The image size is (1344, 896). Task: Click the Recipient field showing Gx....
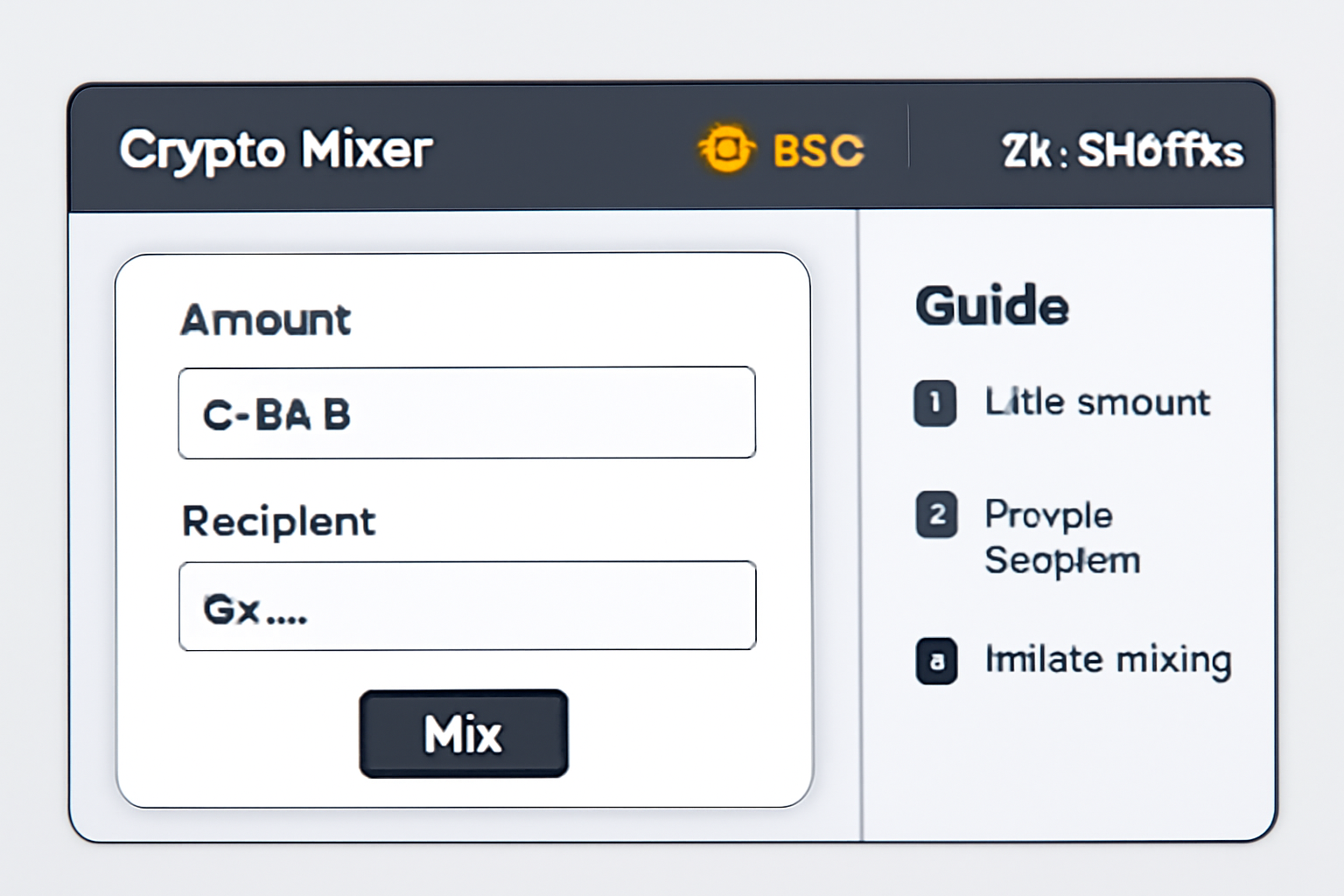tap(466, 605)
